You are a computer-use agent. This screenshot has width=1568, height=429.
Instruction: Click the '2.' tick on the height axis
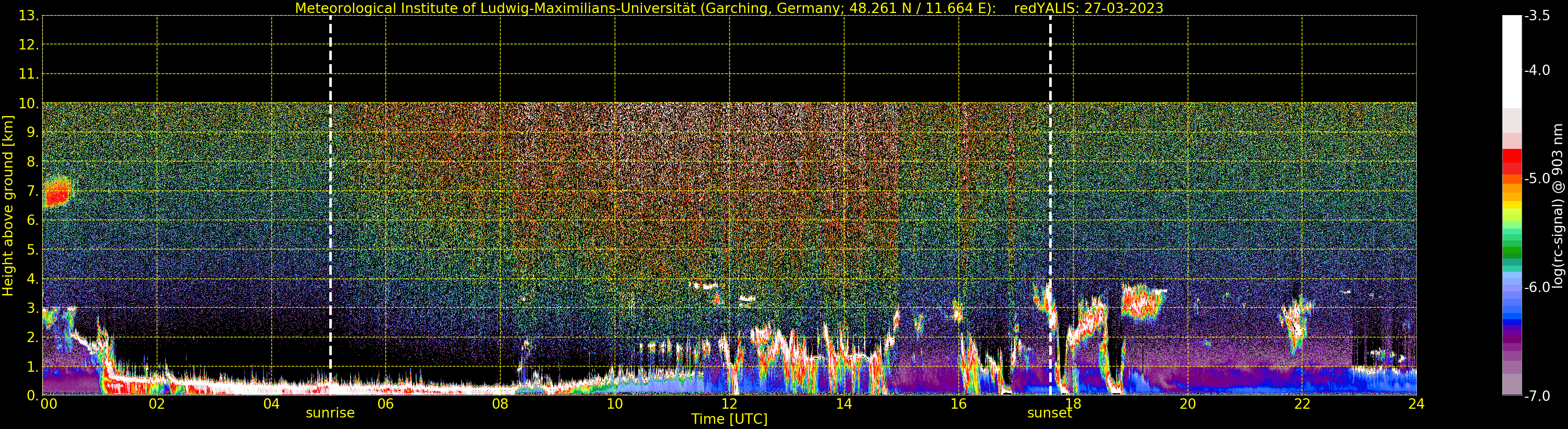click(32, 337)
